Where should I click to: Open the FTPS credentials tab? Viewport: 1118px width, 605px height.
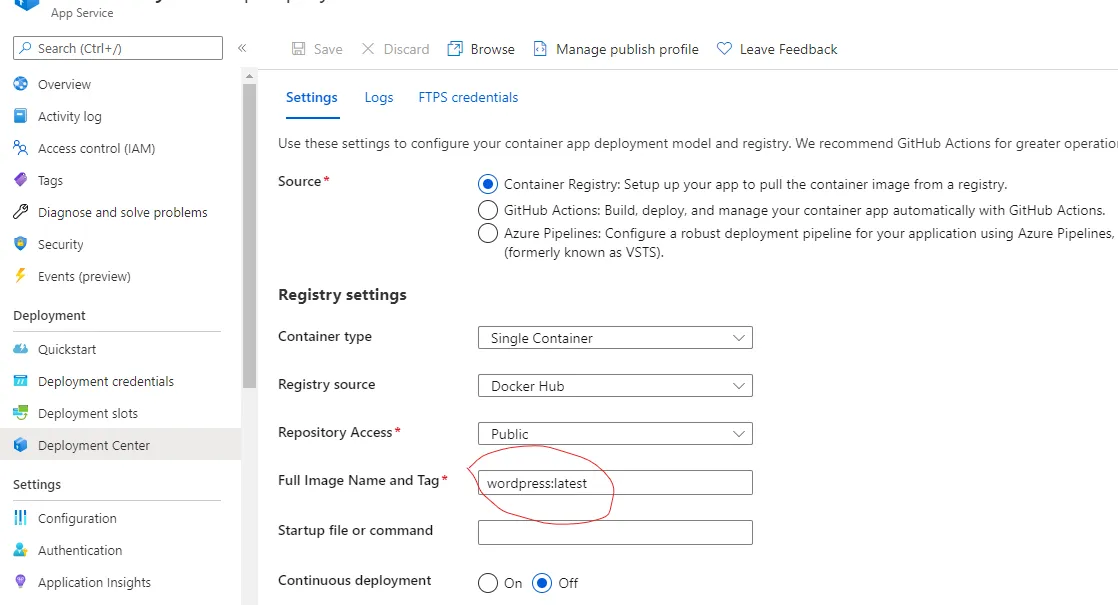click(x=468, y=97)
